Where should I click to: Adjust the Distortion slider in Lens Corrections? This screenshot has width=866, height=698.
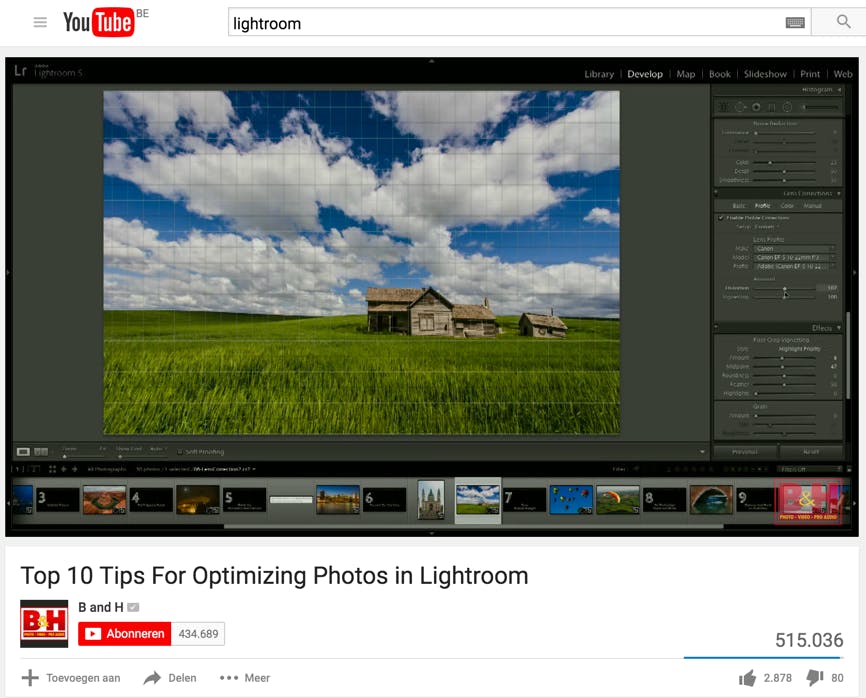pyautogui.click(x=784, y=288)
